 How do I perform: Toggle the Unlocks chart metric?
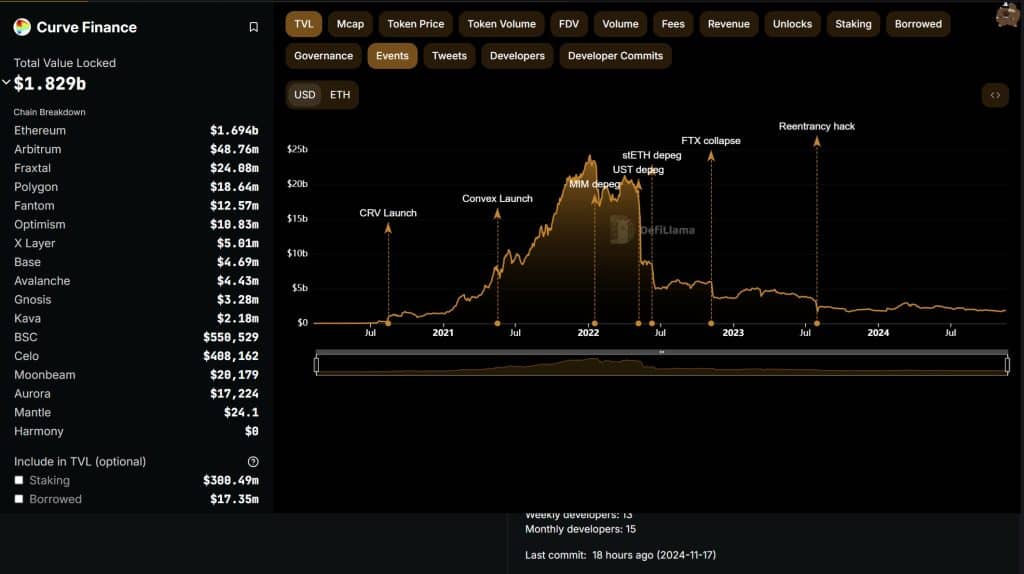(792, 24)
